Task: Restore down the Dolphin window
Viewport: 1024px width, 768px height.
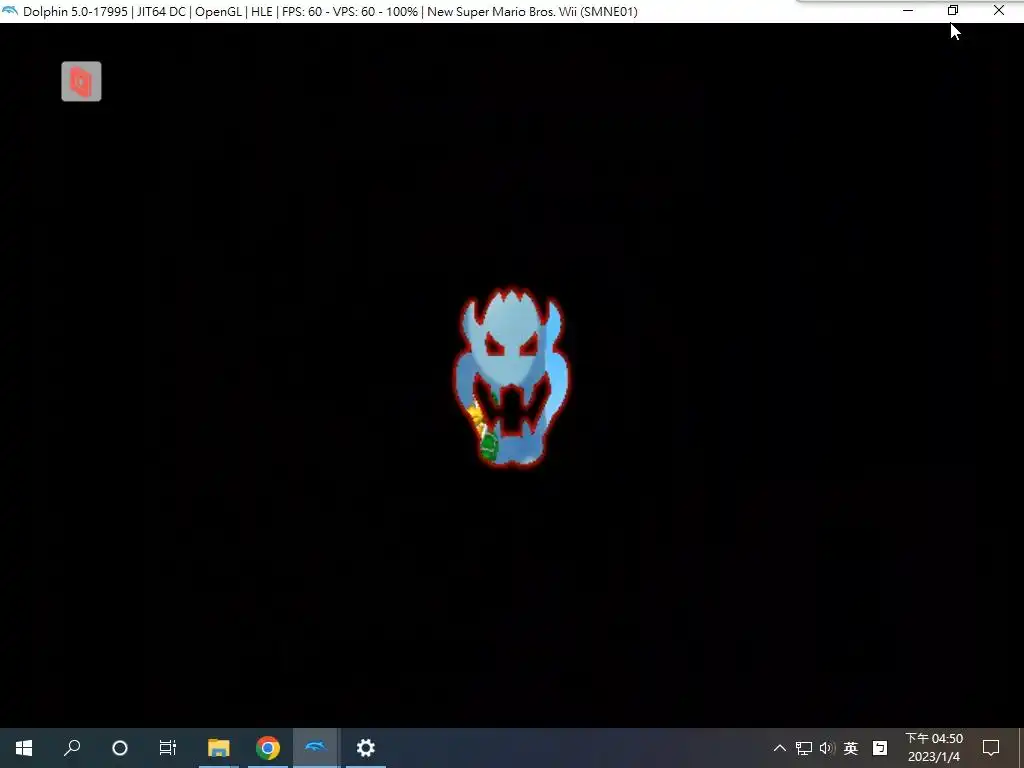Action: [x=953, y=11]
